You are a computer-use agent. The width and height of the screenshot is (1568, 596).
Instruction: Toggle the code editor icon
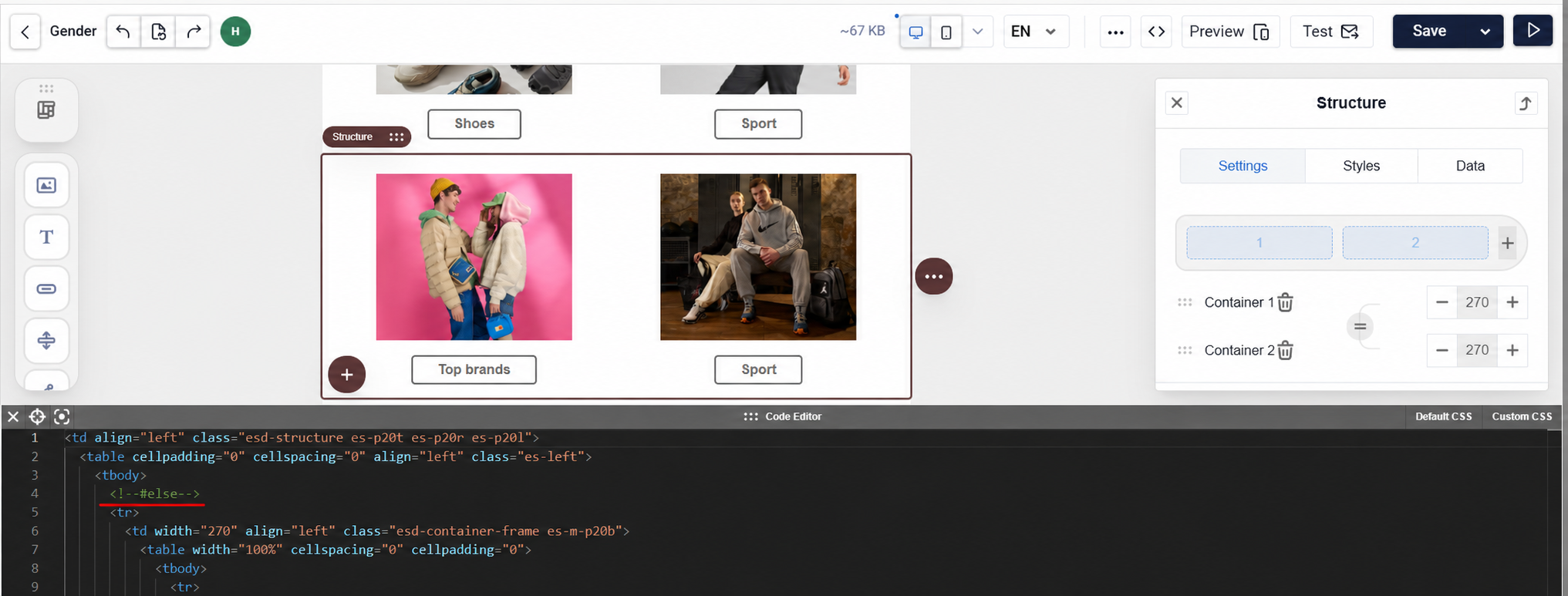click(1156, 32)
